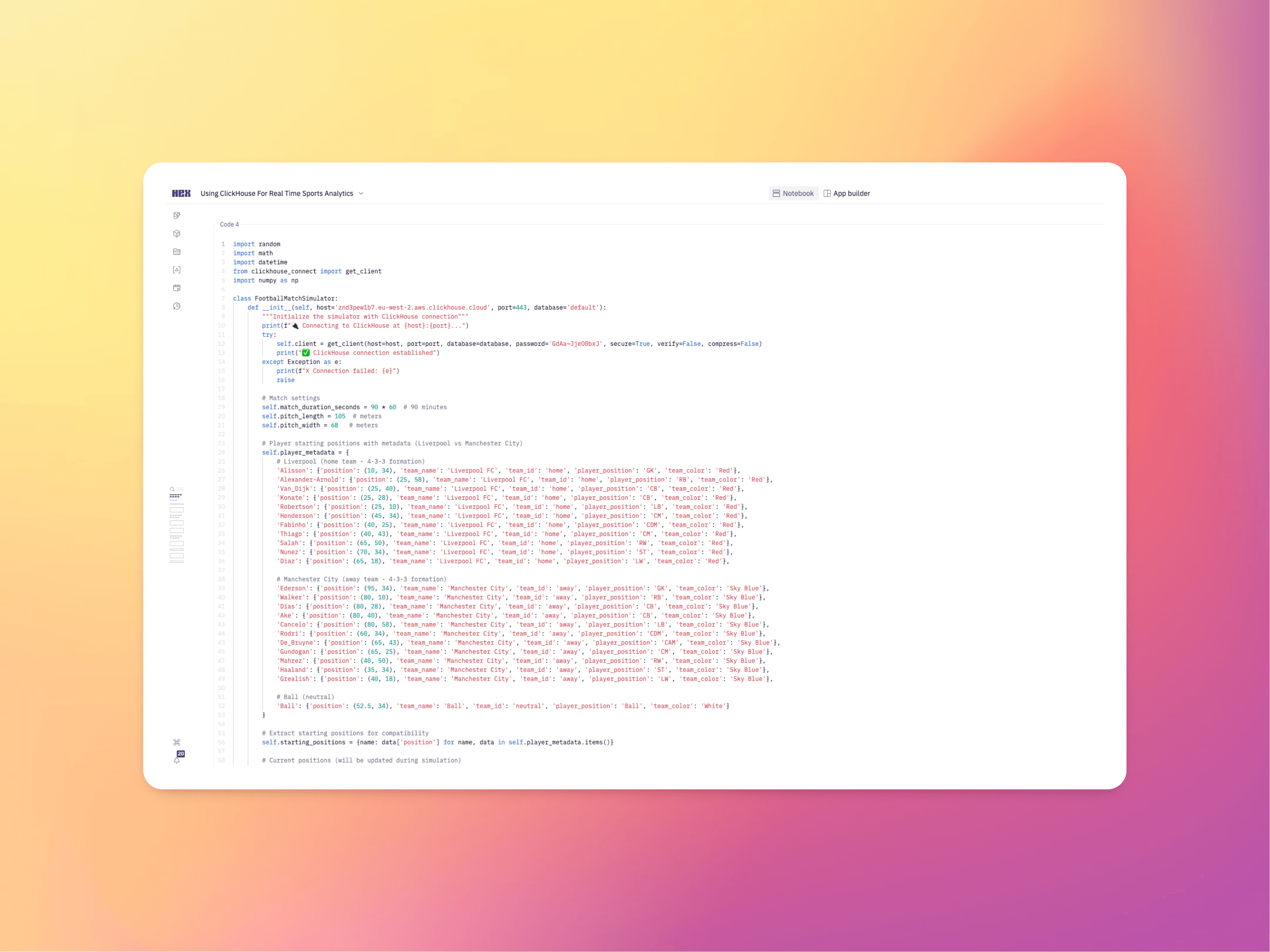Click the 'import random' code line
The width and height of the screenshot is (1270, 952).
point(257,245)
